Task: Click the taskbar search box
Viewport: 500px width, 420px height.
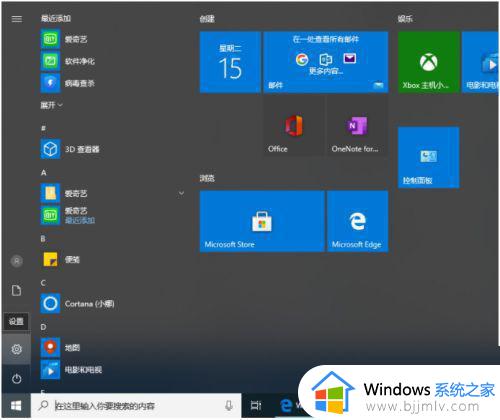Action: (136, 406)
